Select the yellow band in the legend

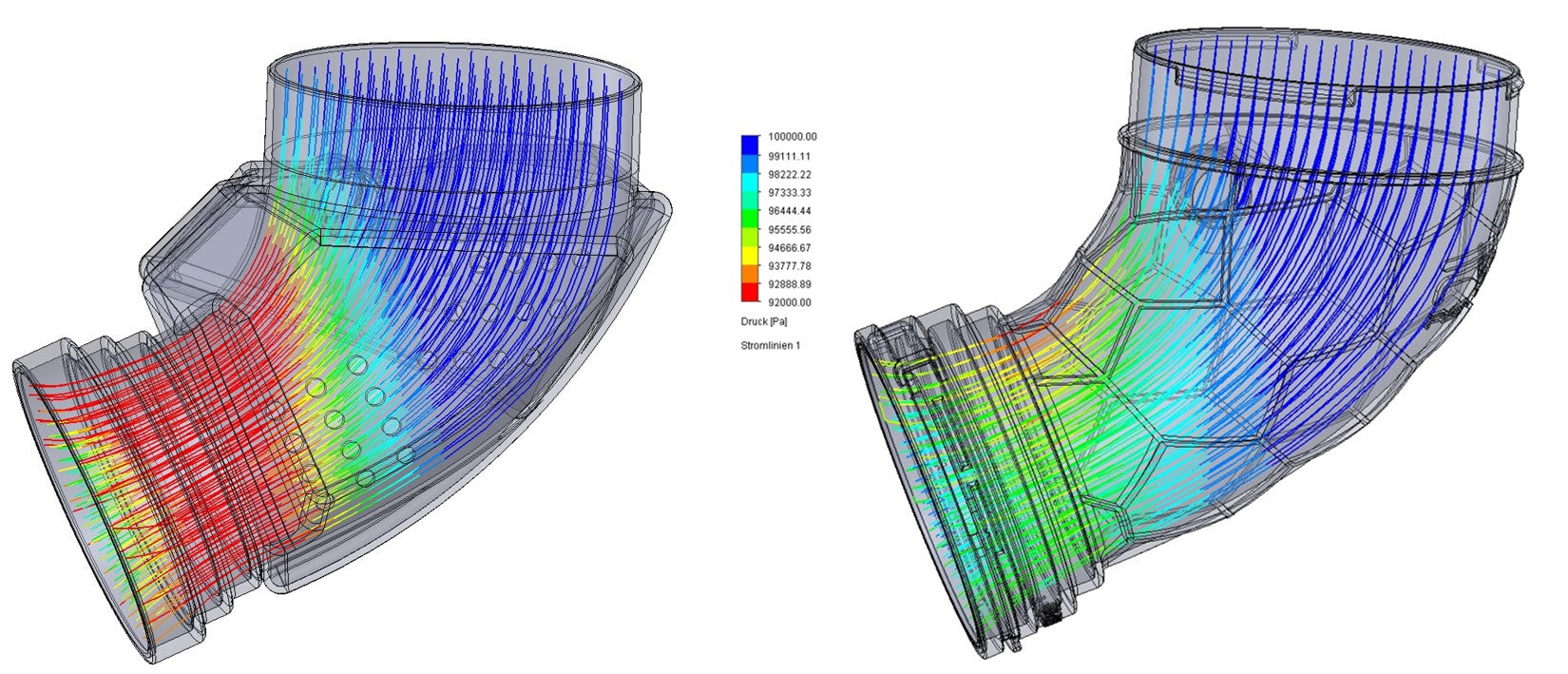[750, 257]
